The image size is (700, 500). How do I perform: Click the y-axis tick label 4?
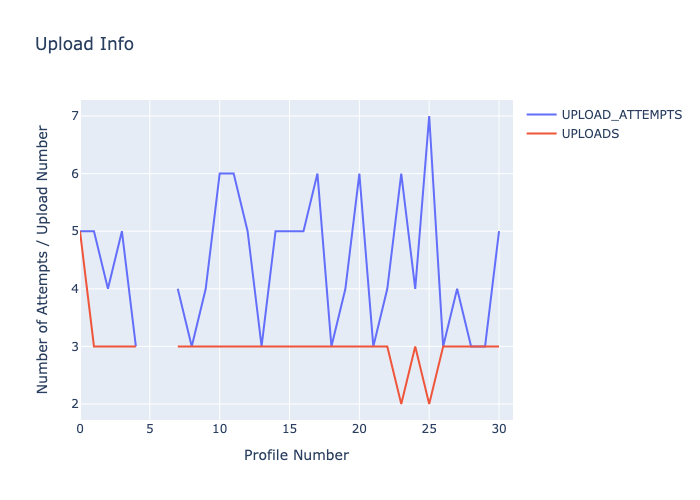tap(73, 289)
